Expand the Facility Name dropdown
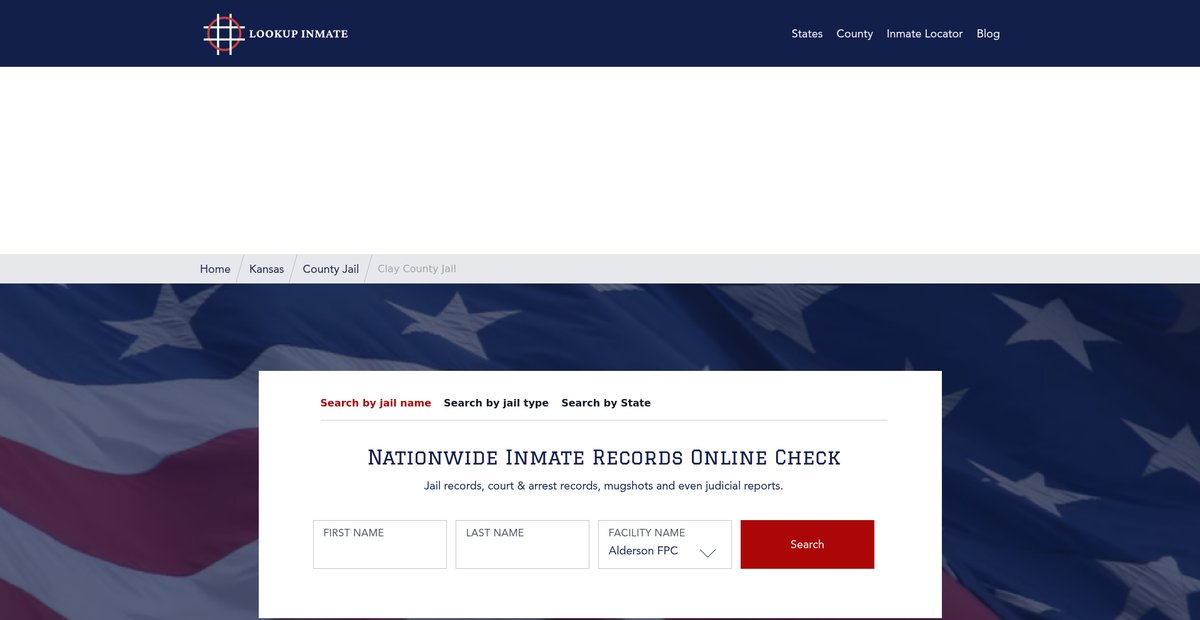 tap(665, 544)
